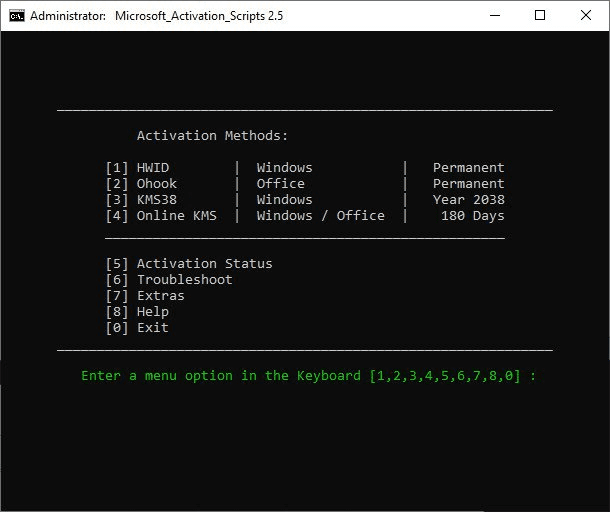The width and height of the screenshot is (610, 512).
Task: Click the window title 'Microsoft_Activation_Scripts 2.5'
Action: pyautogui.click(x=199, y=16)
